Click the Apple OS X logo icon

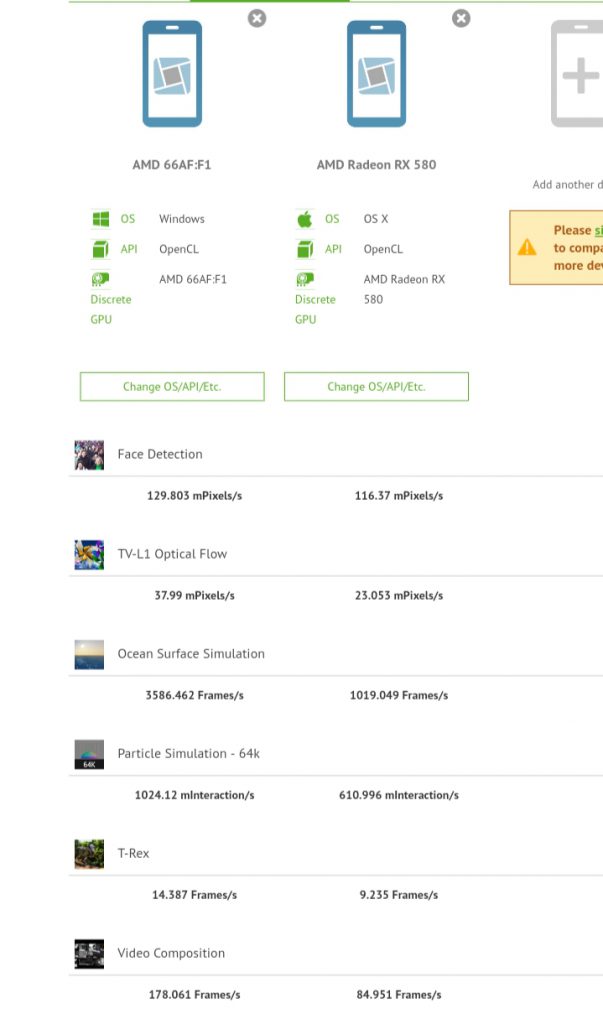click(x=305, y=219)
